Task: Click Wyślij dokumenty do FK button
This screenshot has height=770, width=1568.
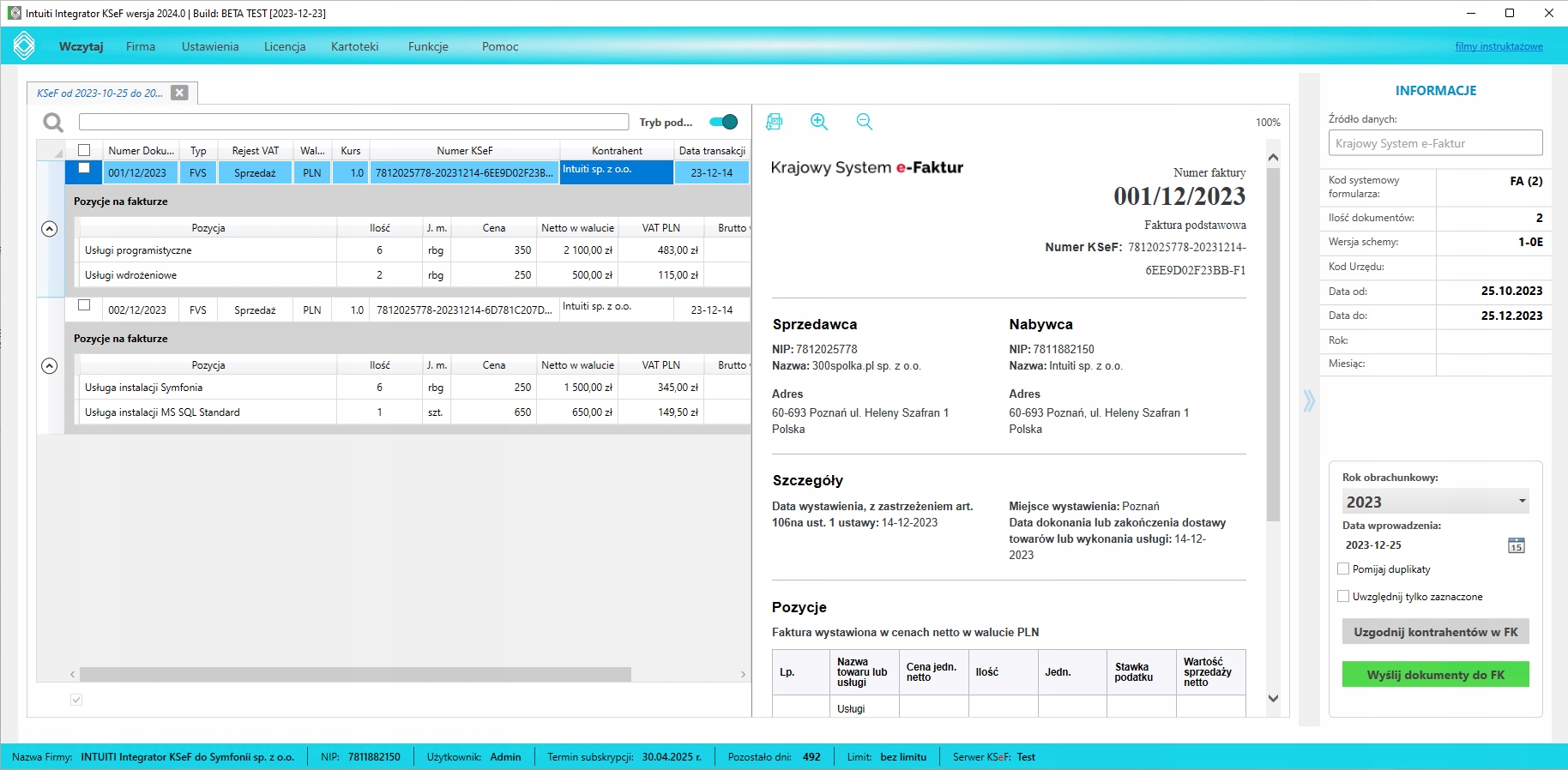Action: pos(1435,675)
